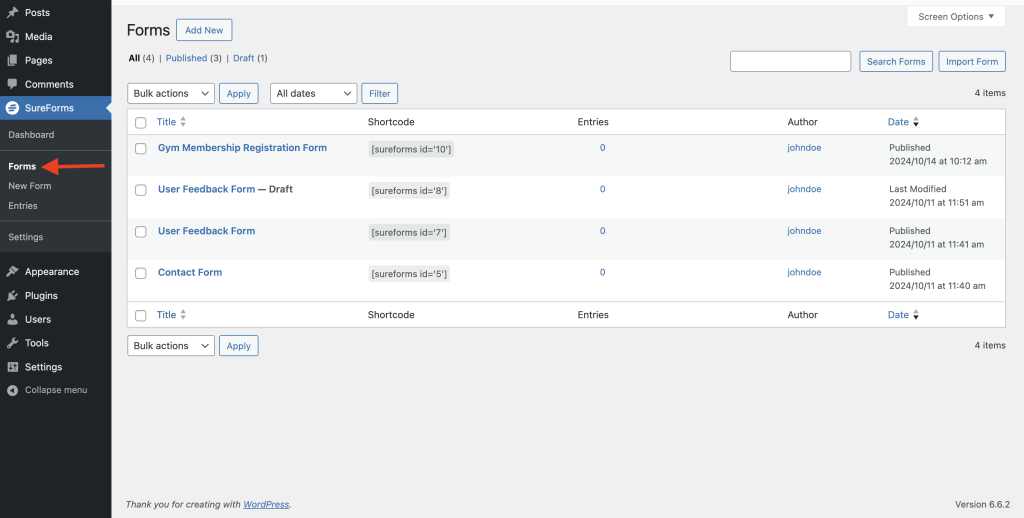Click the SureForms logo icon
The height and width of the screenshot is (518, 1024).
(12, 108)
